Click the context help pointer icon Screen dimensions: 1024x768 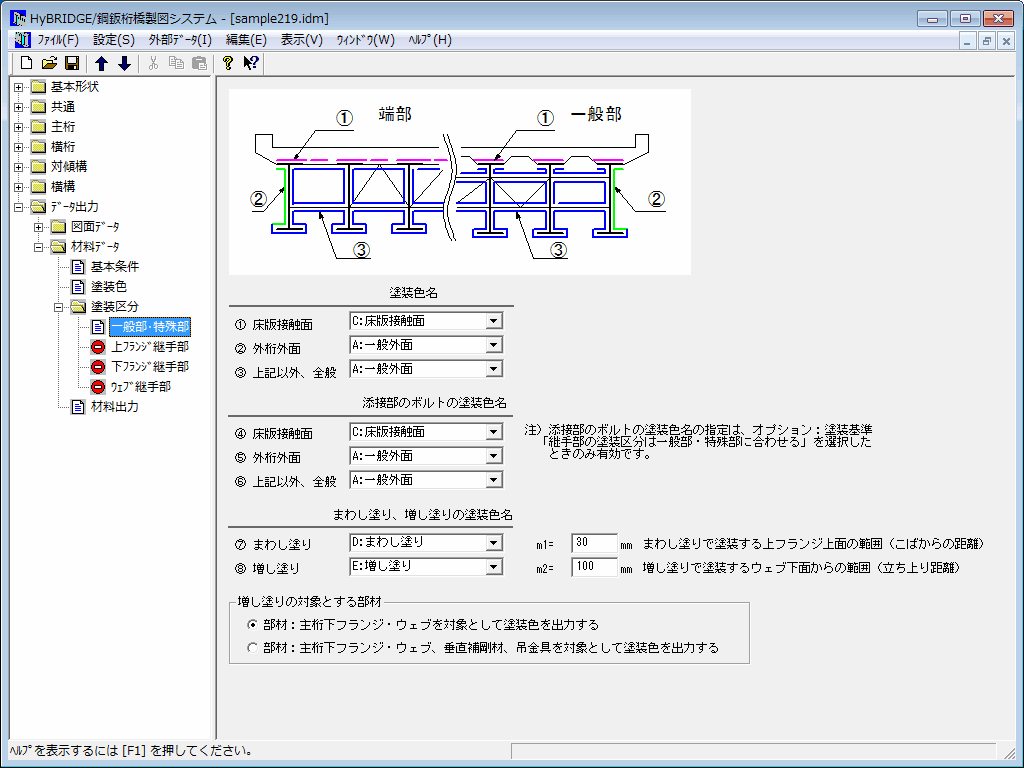tap(251, 63)
